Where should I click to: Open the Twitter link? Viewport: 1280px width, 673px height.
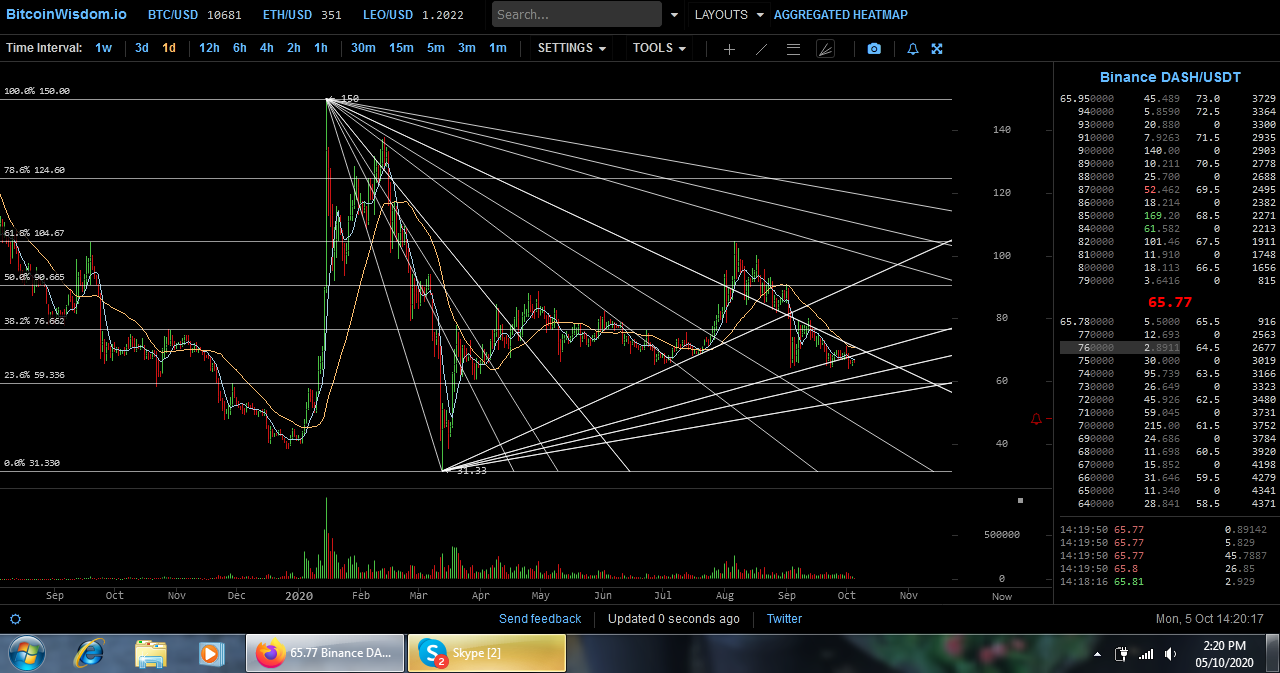784,619
